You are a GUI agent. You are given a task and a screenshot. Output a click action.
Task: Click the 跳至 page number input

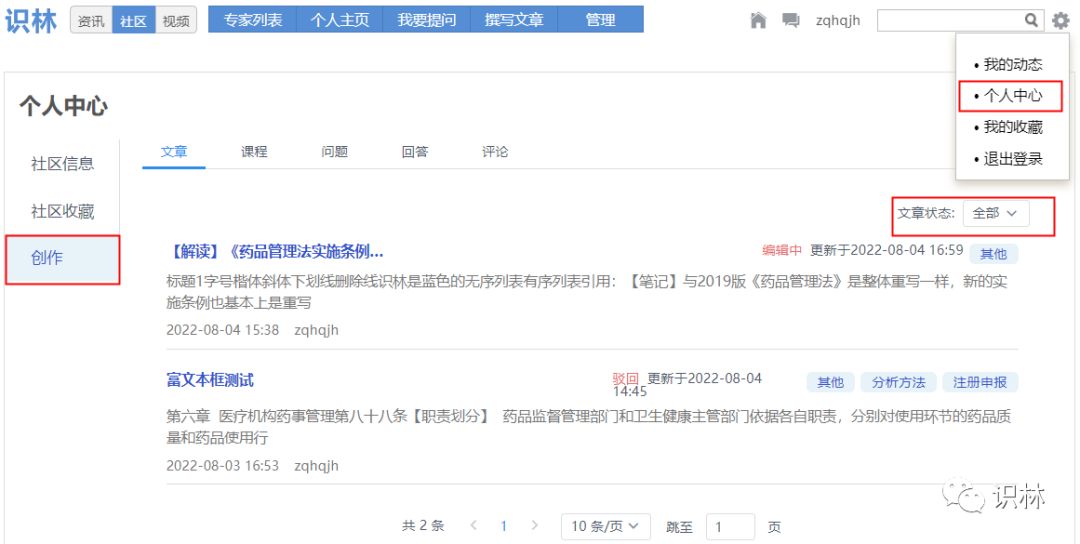point(730,527)
